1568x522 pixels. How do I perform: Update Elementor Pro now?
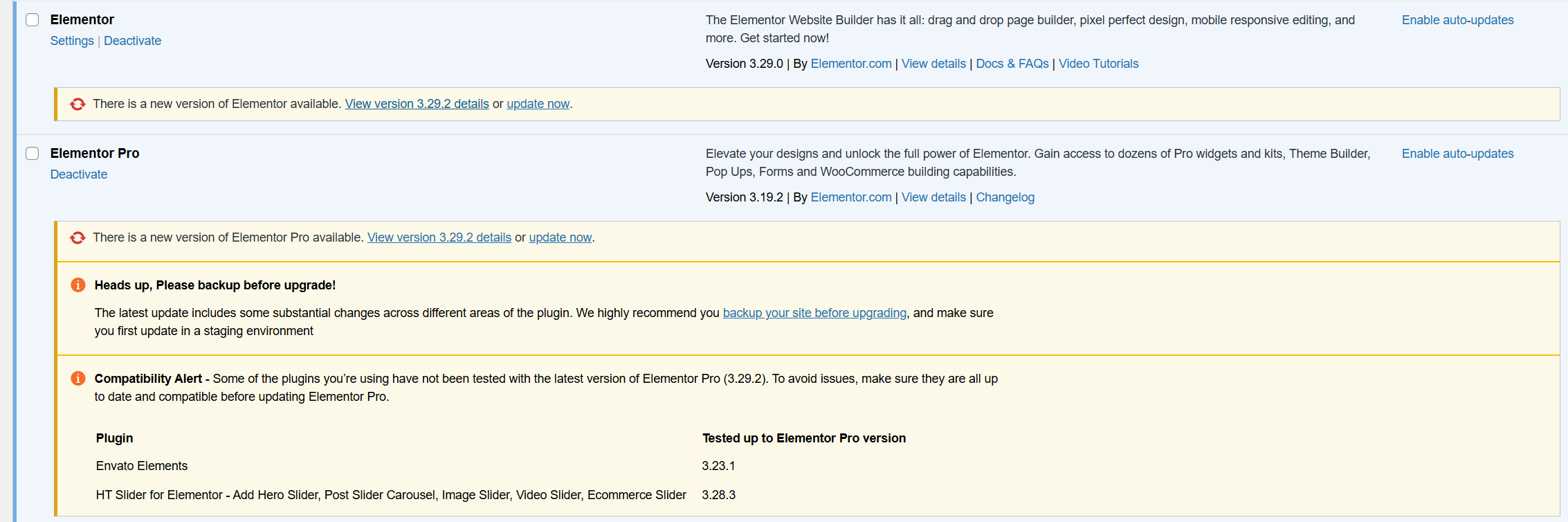(560, 237)
